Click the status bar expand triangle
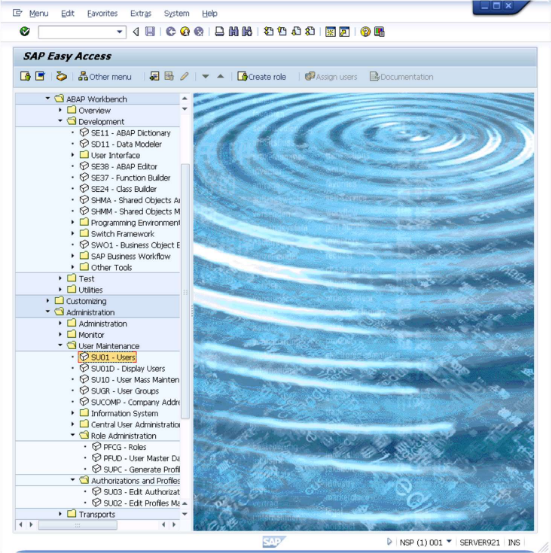 point(389,542)
